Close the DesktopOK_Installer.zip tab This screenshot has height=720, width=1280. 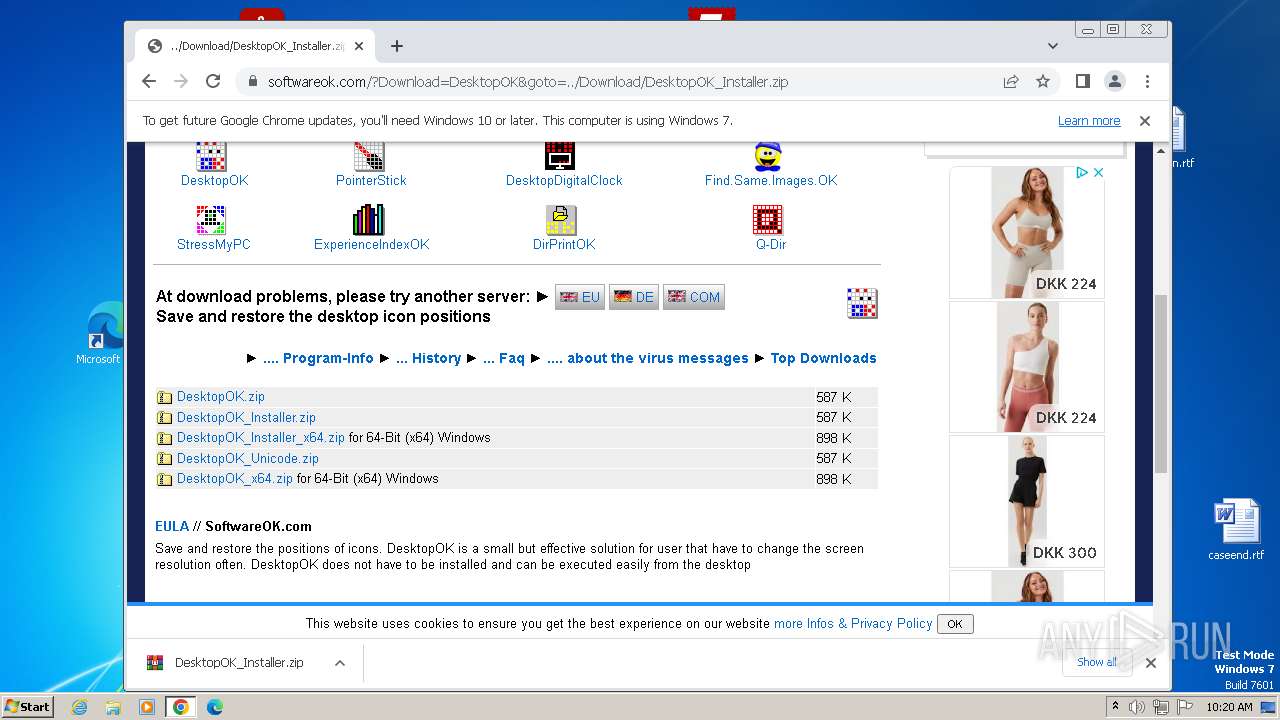click(x=359, y=46)
